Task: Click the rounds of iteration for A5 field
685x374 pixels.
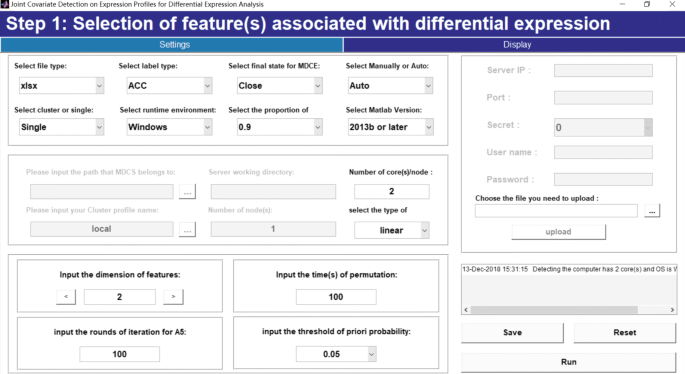Action: pos(120,354)
